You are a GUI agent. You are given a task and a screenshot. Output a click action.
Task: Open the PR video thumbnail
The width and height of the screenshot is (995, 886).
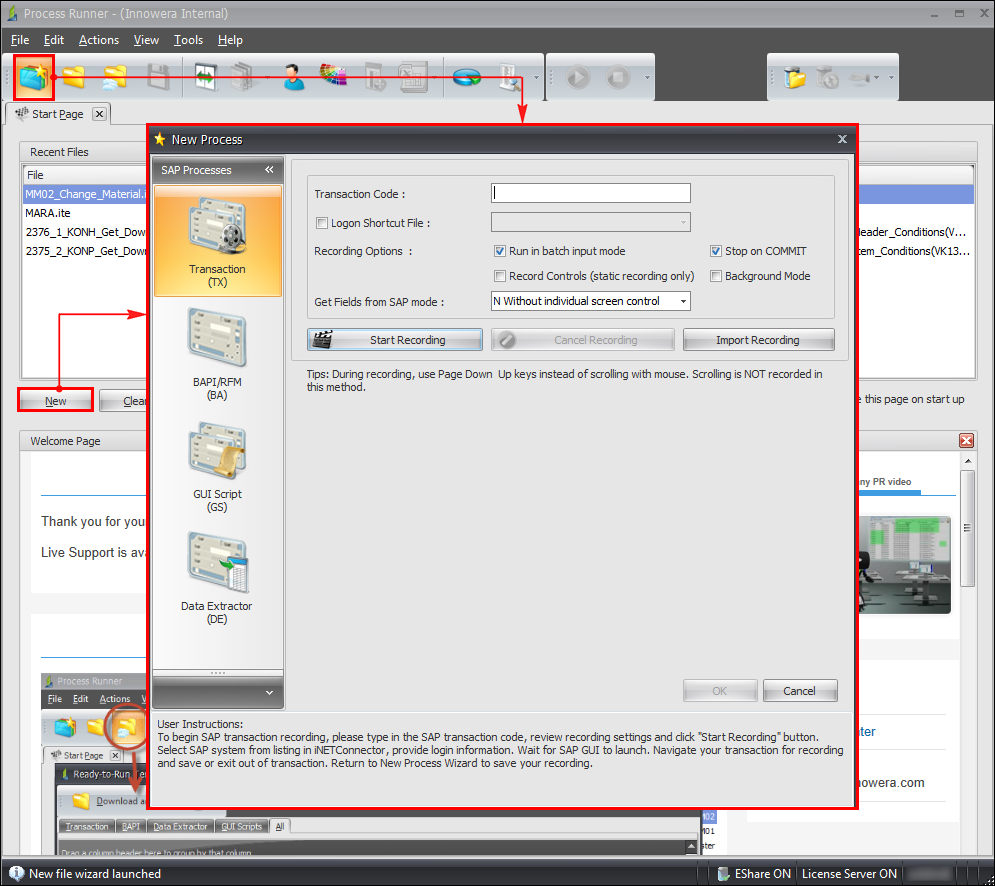[906, 565]
